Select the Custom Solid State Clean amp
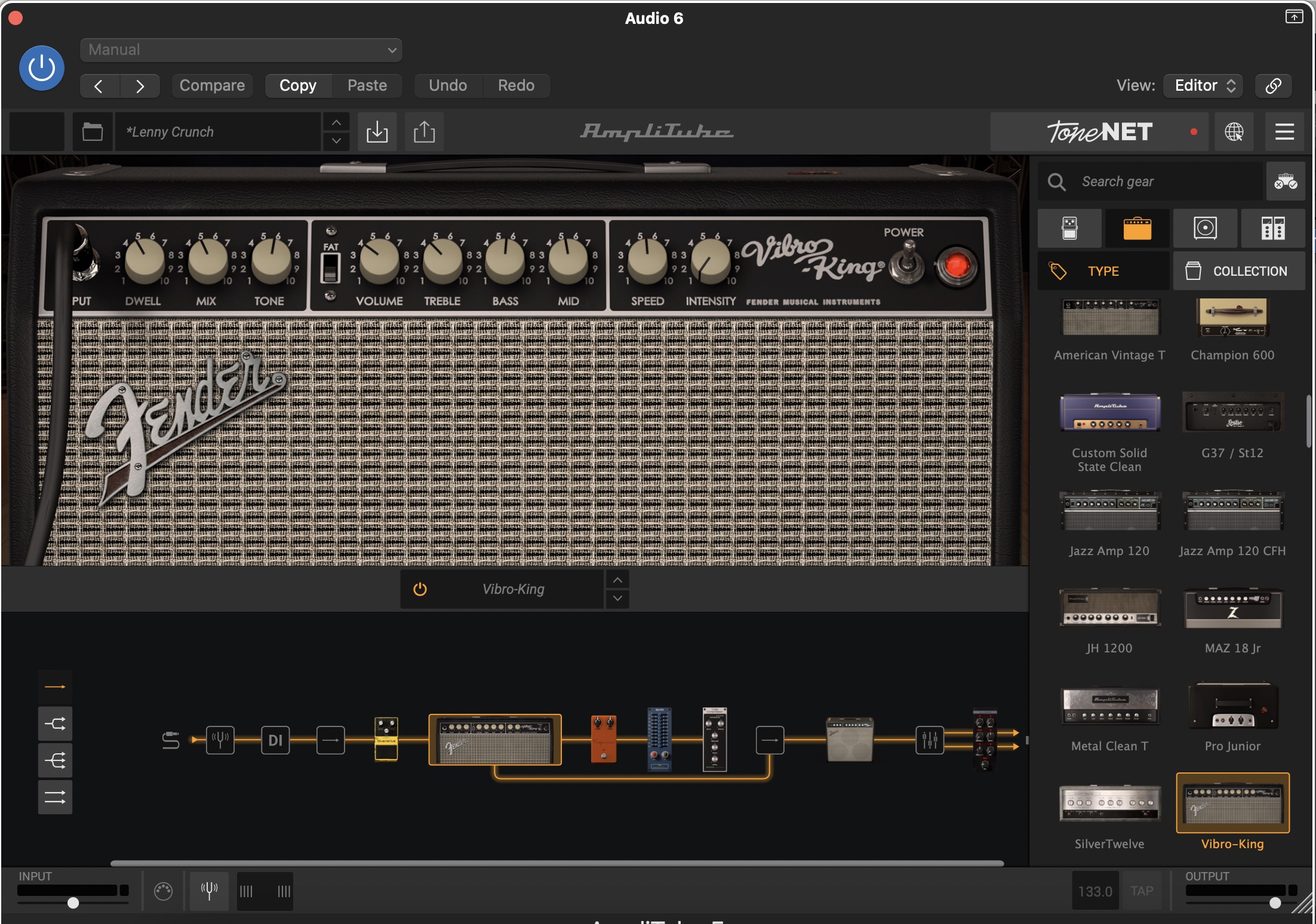 pos(1109,433)
